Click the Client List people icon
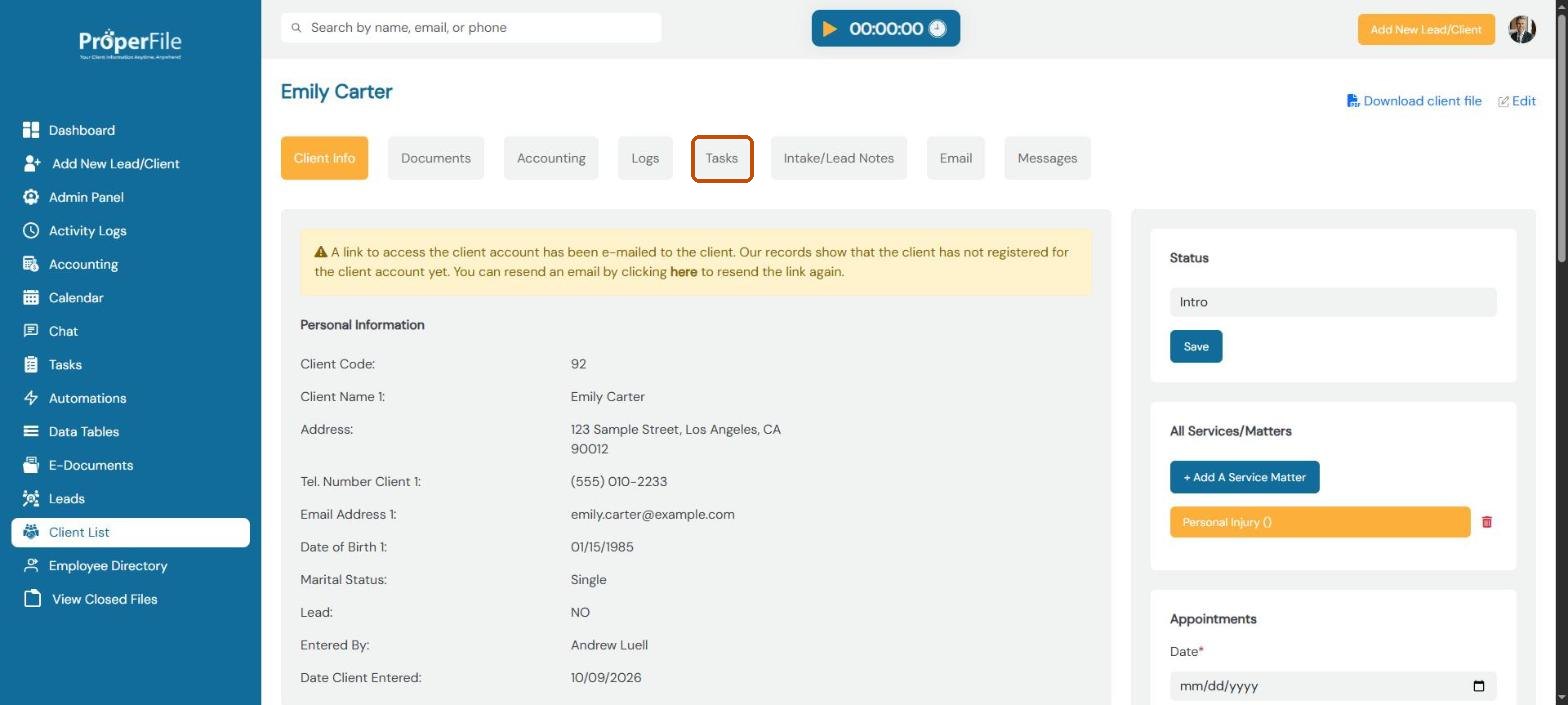Screen dimensions: 1568x705 (x=31, y=532)
